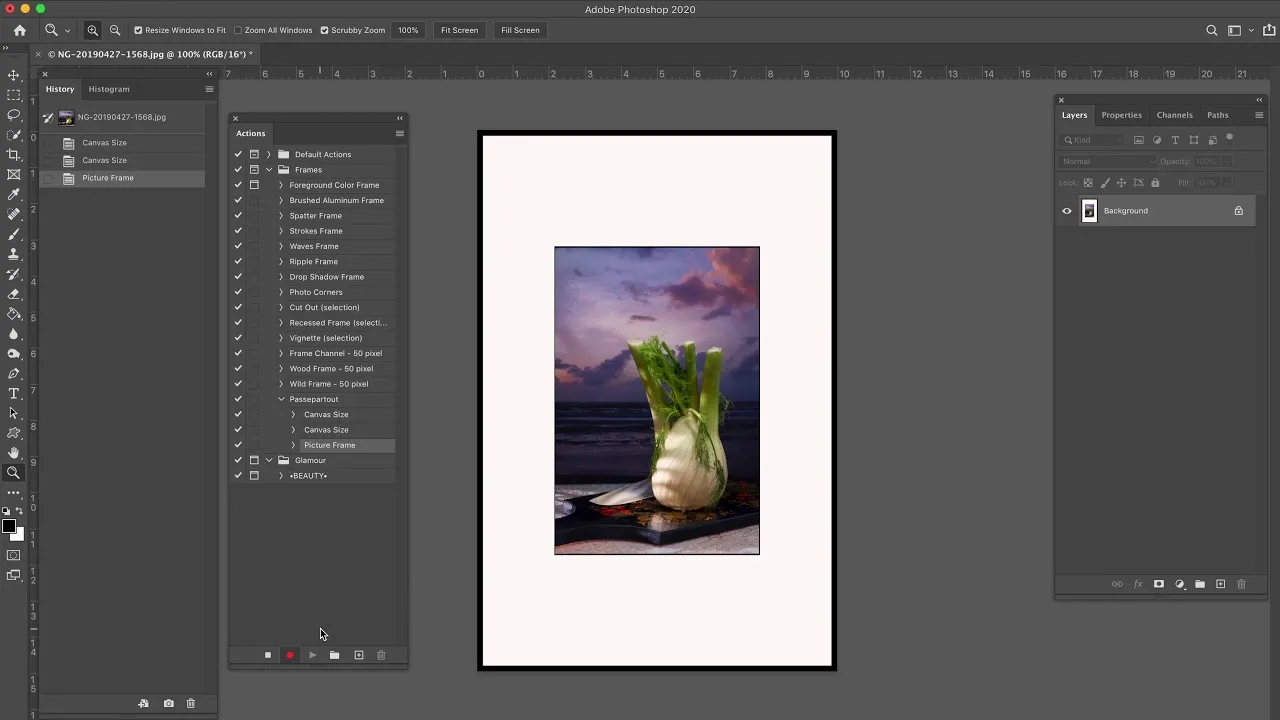The width and height of the screenshot is (1280, 720).
Task: Add a layer mask to Background
Action: point(1158,584)
